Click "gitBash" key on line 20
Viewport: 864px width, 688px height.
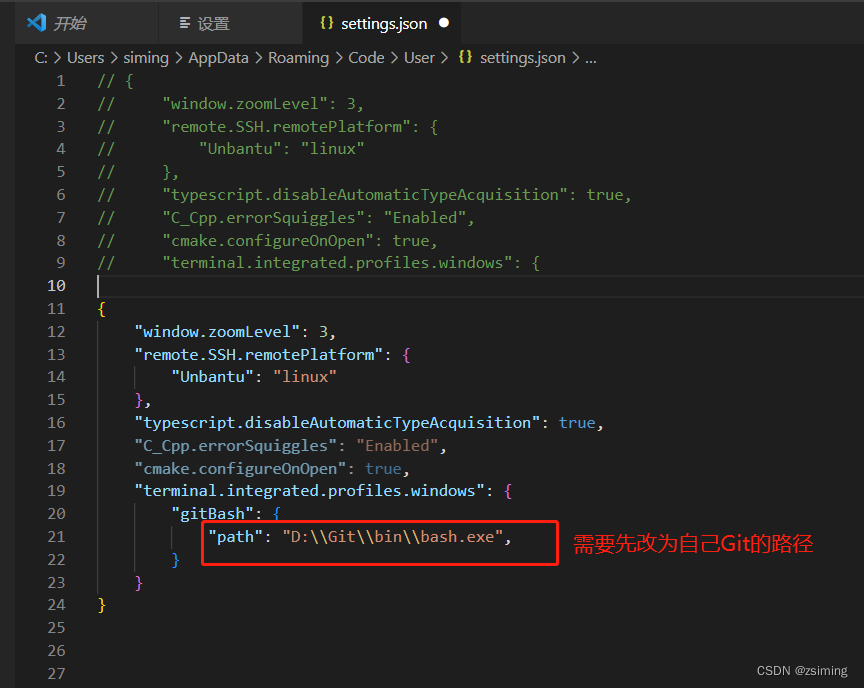[212, 513]
